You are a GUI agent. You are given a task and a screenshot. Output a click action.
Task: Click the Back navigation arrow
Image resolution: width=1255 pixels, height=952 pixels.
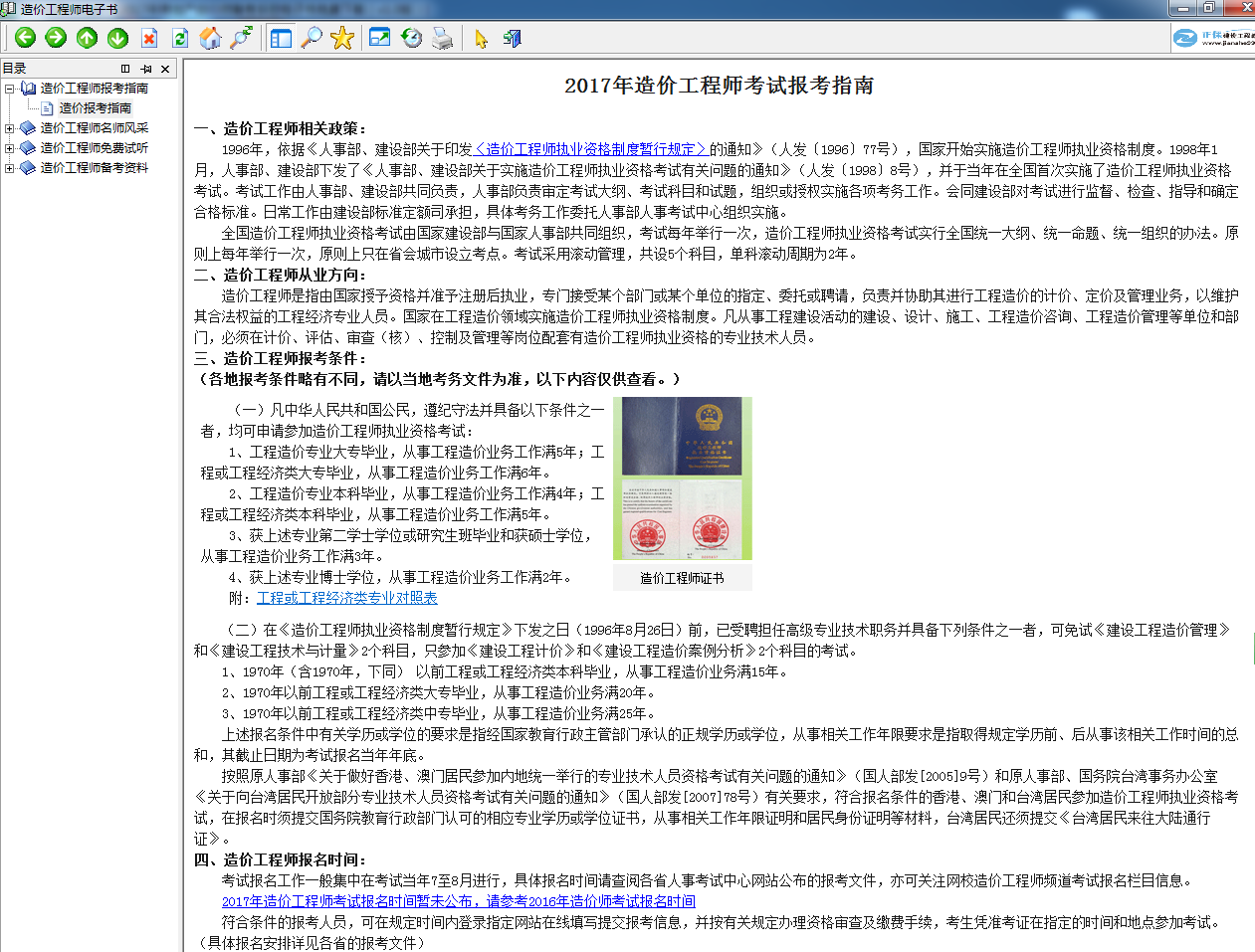26,38
